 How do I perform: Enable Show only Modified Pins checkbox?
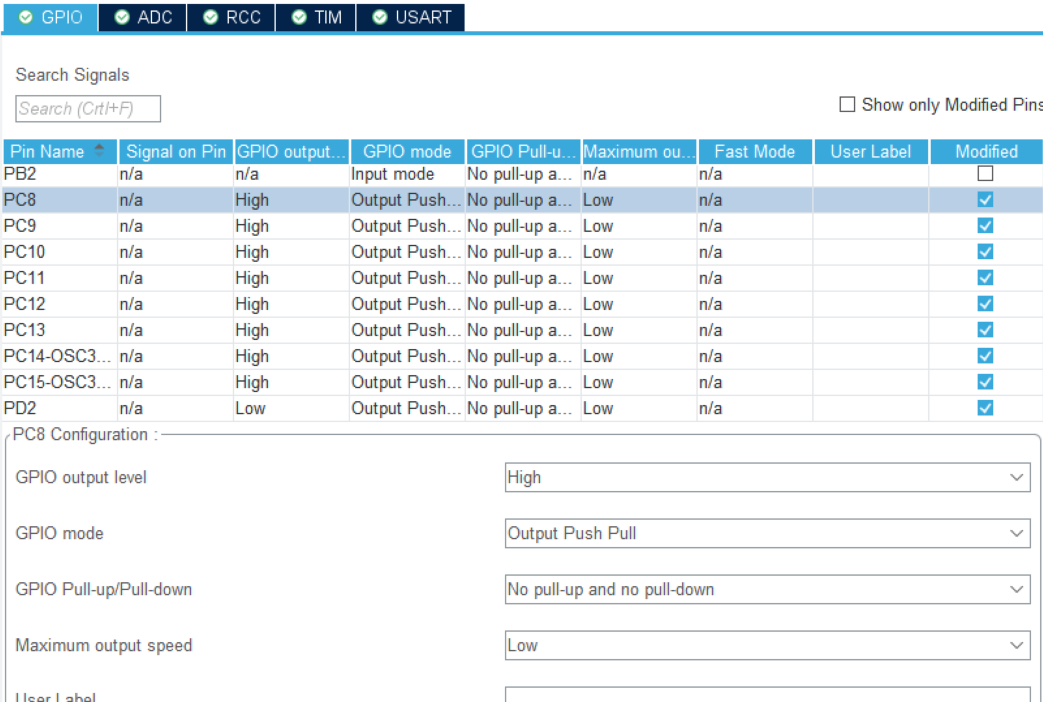point(847,105)
